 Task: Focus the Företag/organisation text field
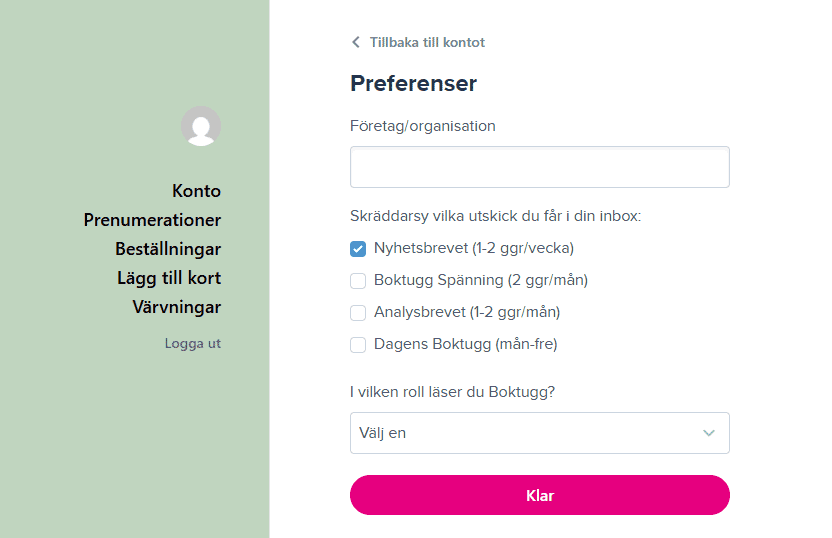click(x=540, y=167)
